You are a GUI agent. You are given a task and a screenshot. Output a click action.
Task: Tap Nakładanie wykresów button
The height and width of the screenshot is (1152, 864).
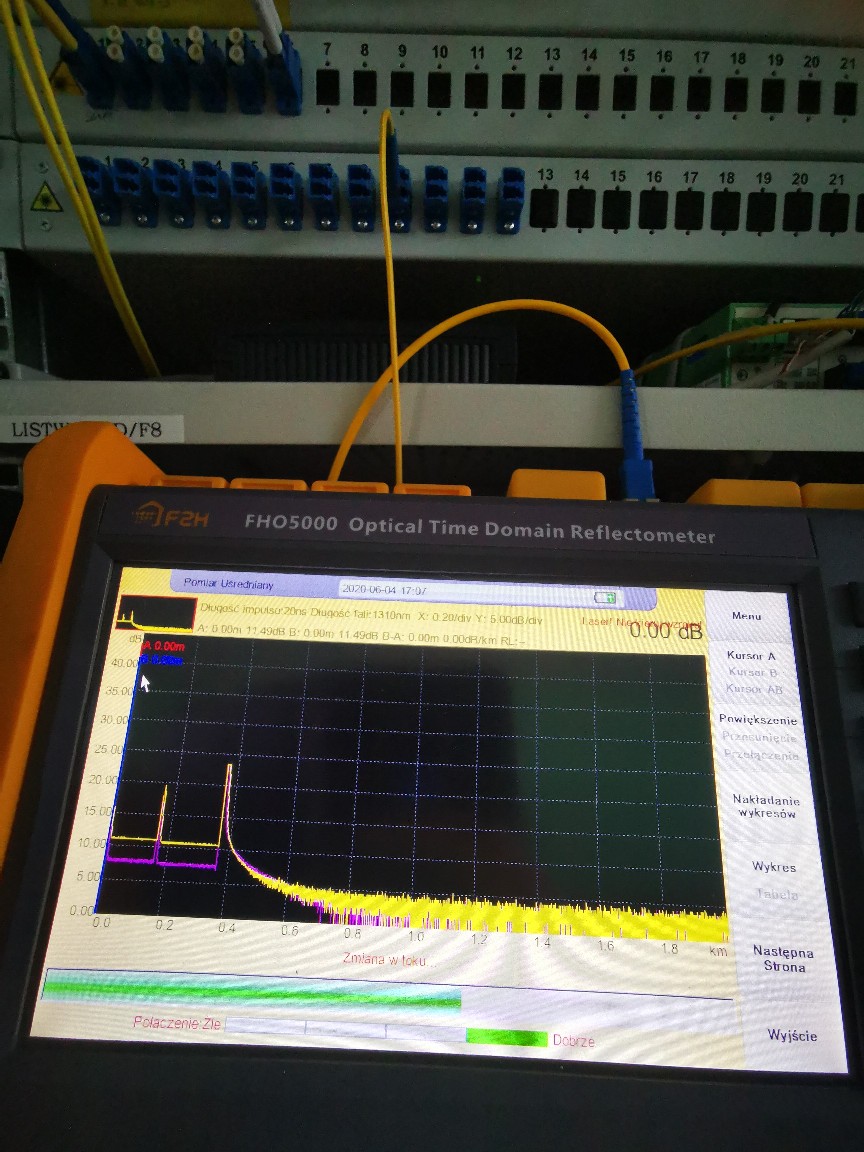tap(766, 806)
